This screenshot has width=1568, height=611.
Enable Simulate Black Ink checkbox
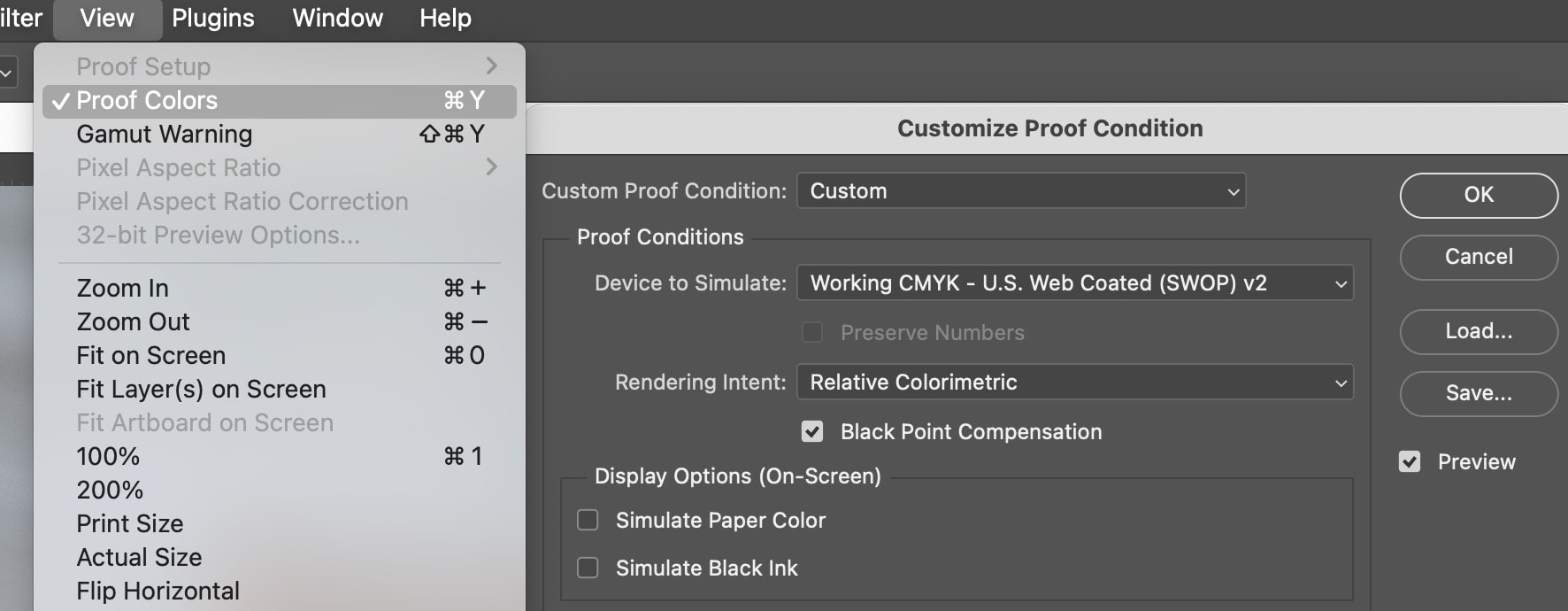[x=588, y=568]
